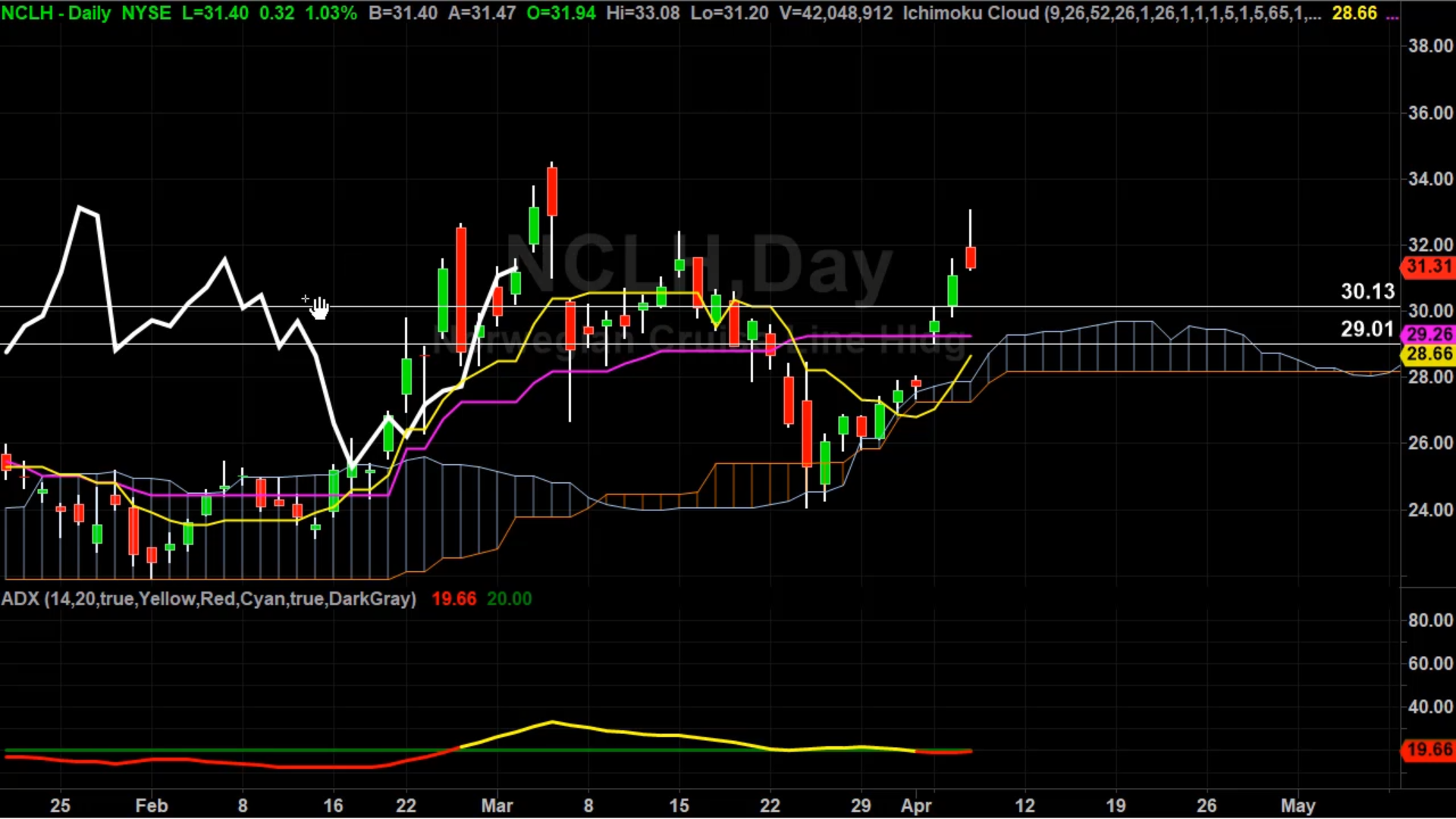Screen dimensions: 1456x819
Task: Click the 80.00 ADX axis label
Action: coord(1430,620)
